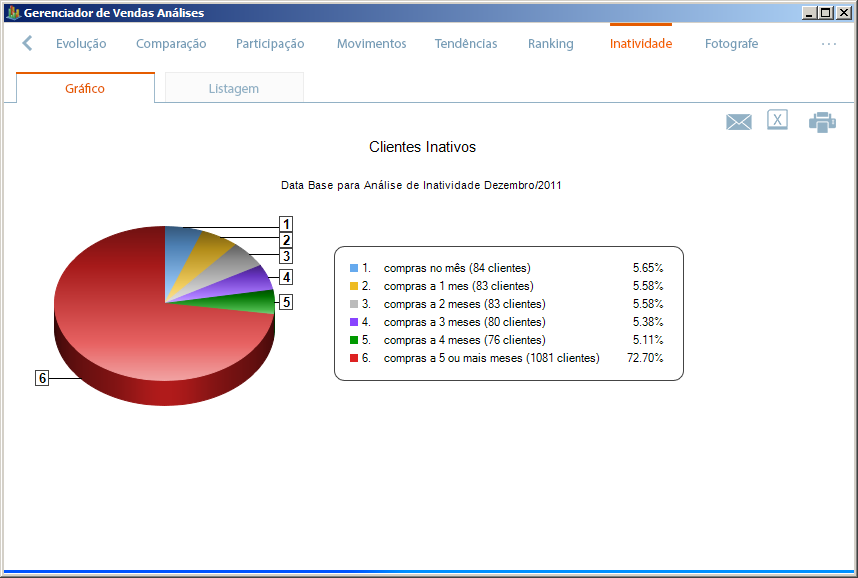
Task: Click the application icon in title bar
Action: pos(12,13)
